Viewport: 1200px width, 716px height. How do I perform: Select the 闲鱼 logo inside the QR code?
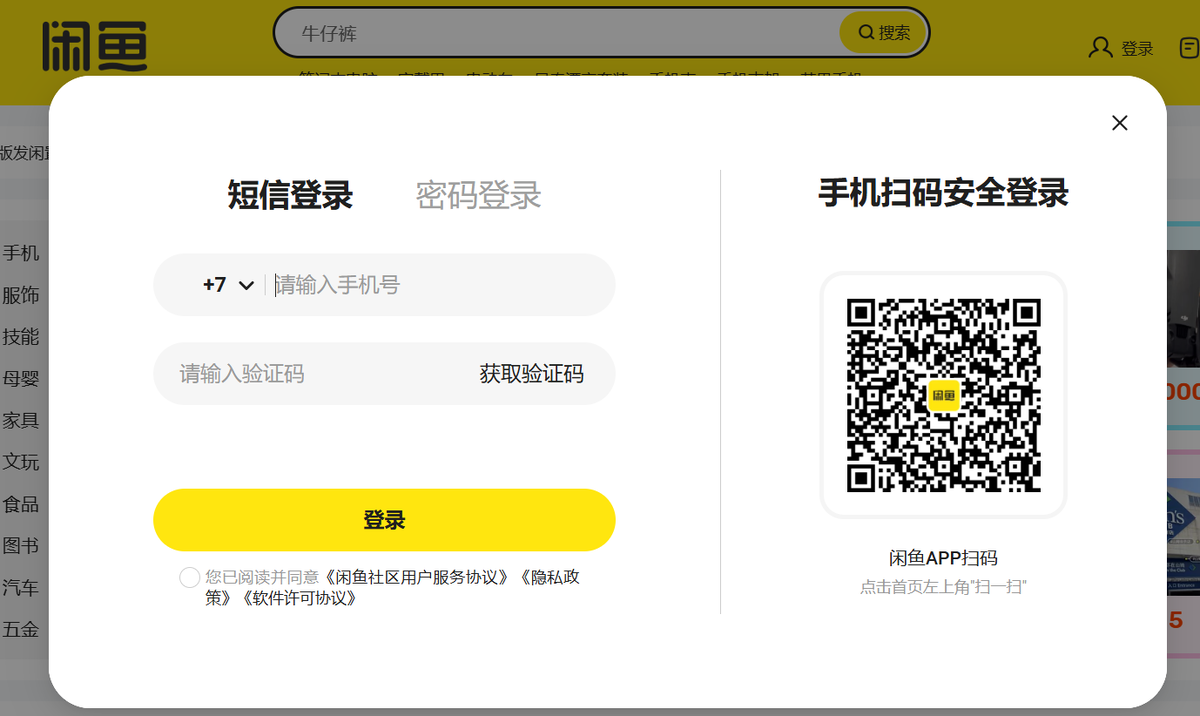(944, 396)
